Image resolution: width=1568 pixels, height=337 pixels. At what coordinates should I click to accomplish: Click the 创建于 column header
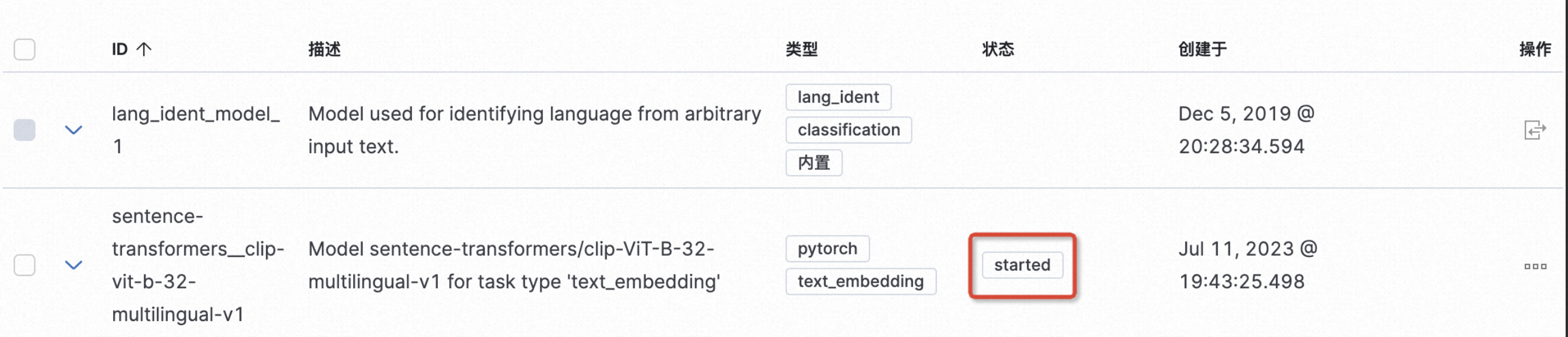click(x=1203, y=49)
